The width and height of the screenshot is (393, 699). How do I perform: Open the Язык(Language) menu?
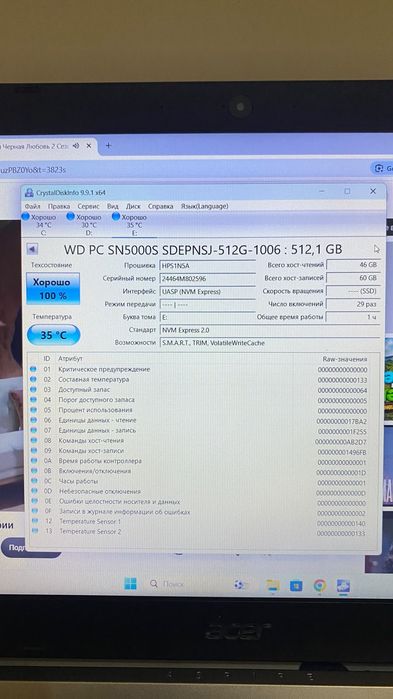coord(205,206)
